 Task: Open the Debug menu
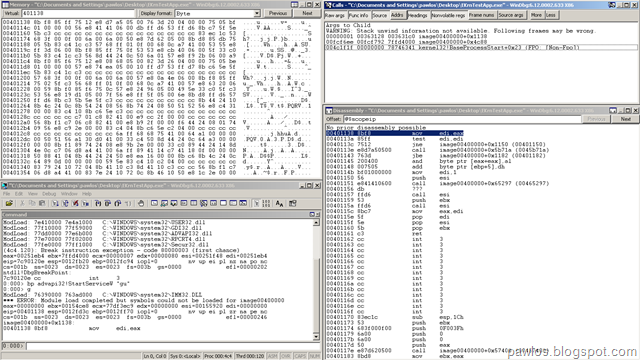pos(49,194)
